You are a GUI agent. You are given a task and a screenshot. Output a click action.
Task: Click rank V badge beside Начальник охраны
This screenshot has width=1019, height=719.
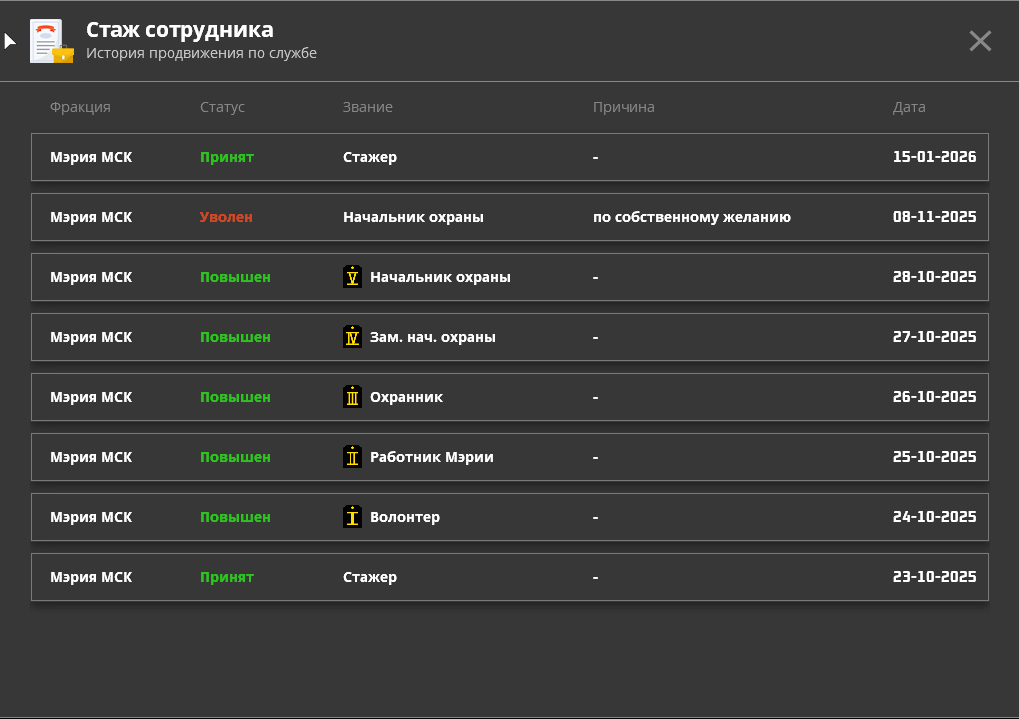click(x=352, y=277)
